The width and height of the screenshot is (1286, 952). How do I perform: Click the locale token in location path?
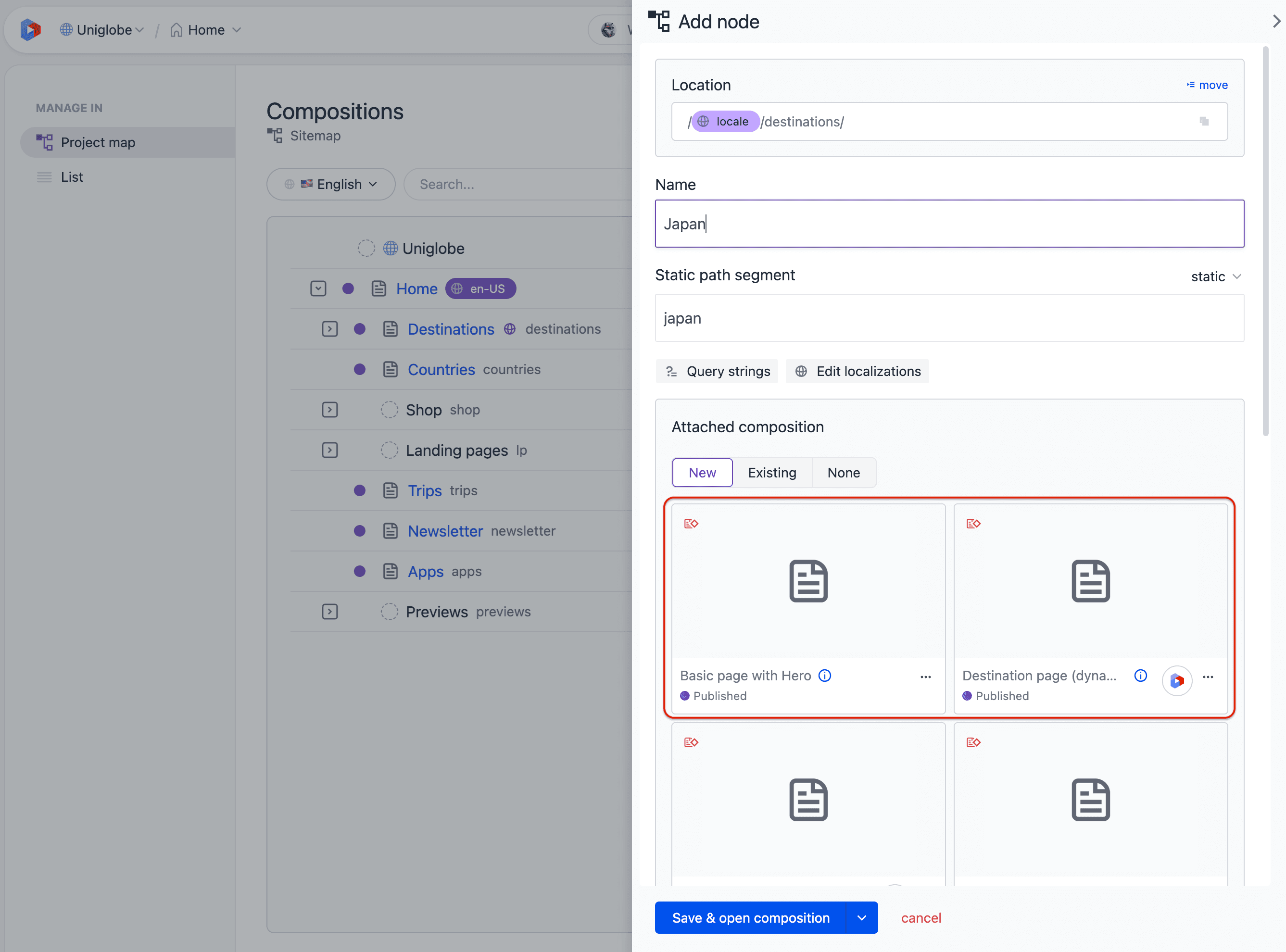point(725,121)
